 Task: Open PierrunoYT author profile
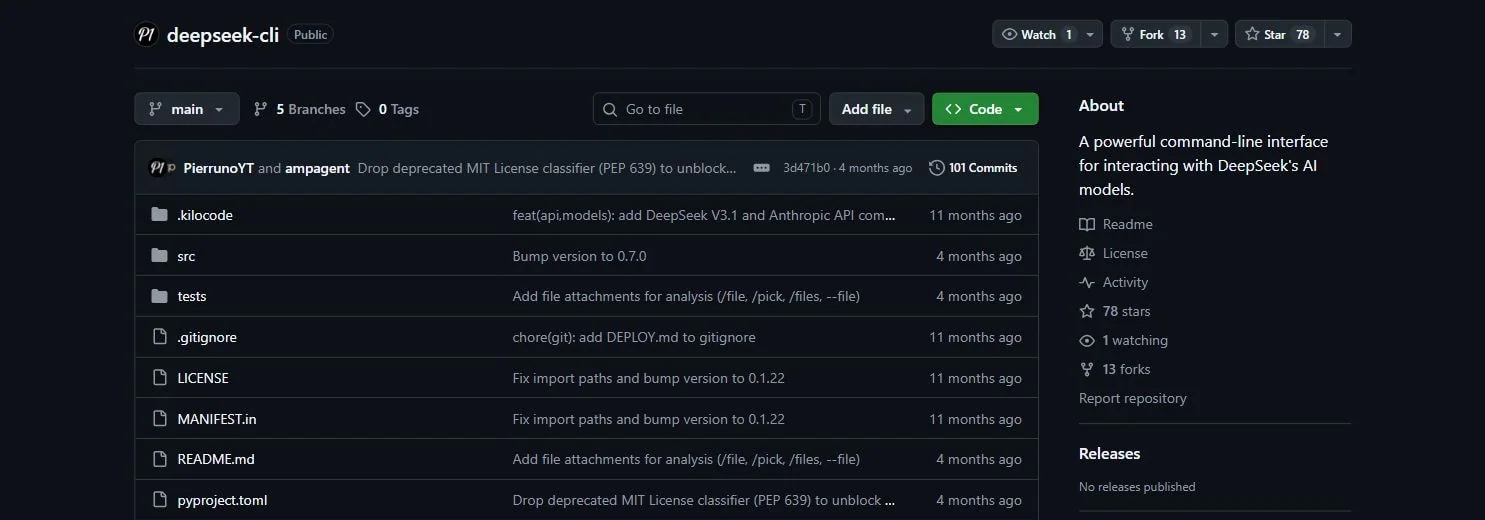coord(218,168)
